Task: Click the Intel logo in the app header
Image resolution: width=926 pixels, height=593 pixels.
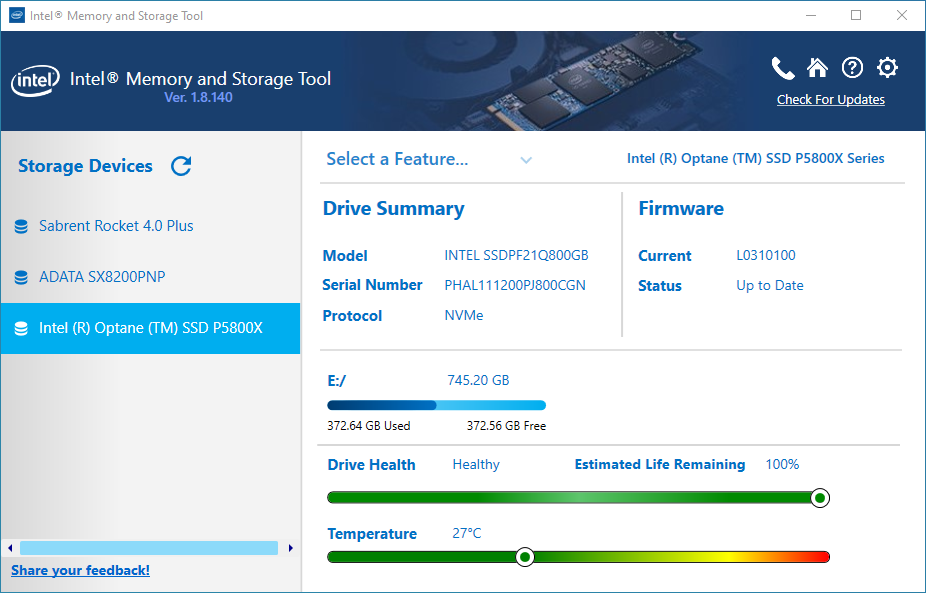Action: (x=35, y=81)
